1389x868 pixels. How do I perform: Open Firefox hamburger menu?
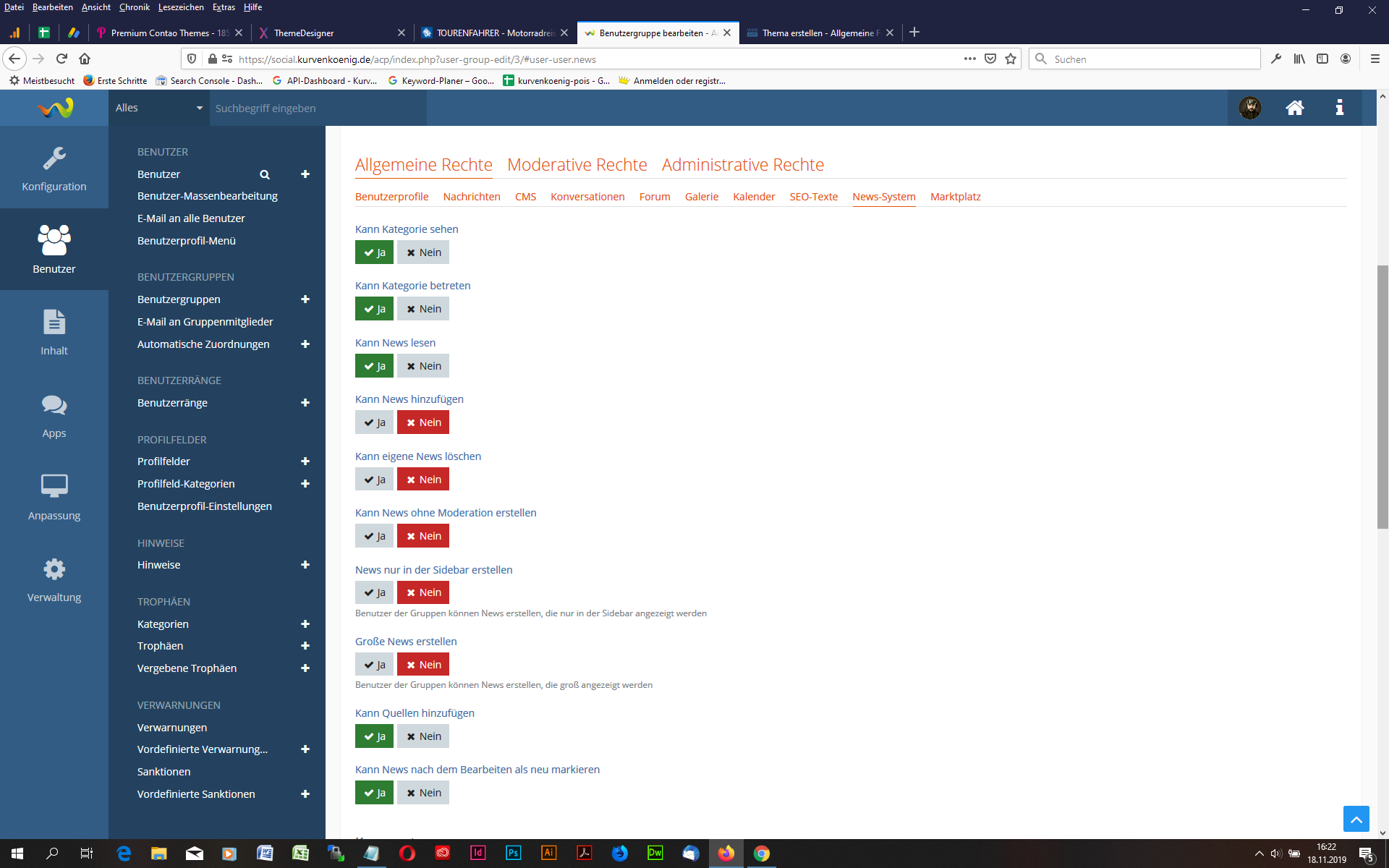point(1375,59)
